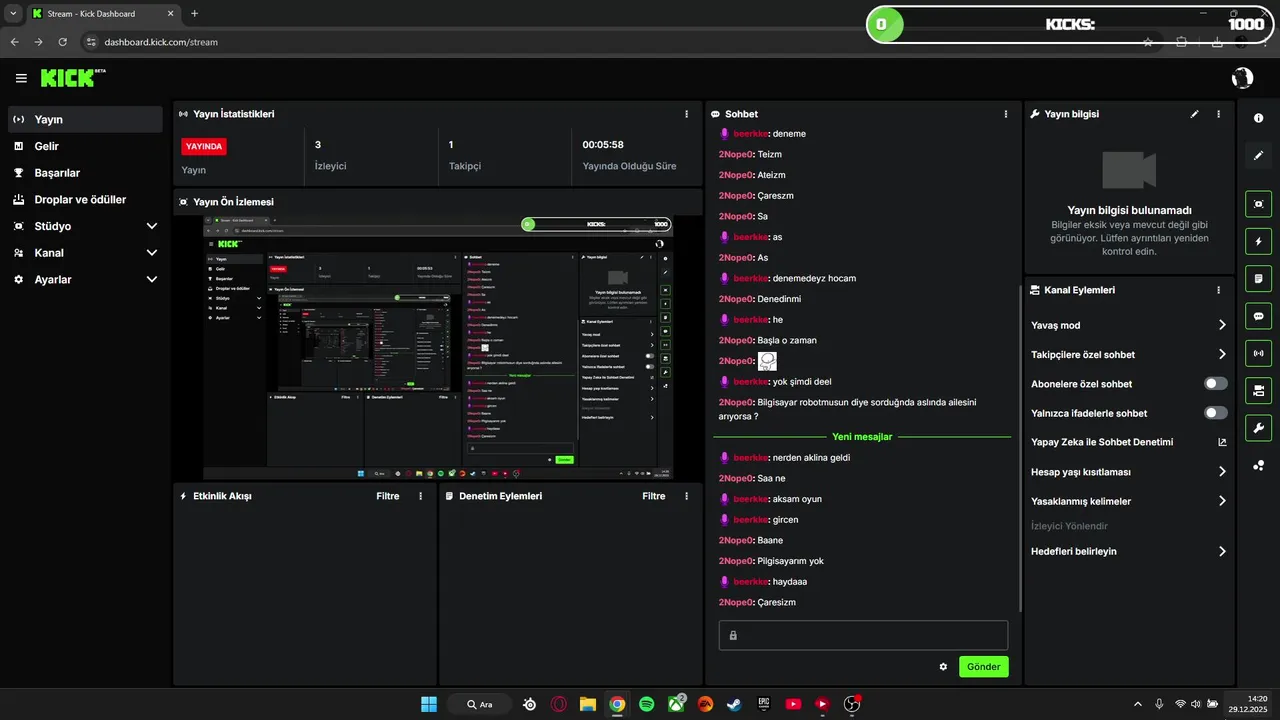Click emote image in 2Nope0's message
This screenshot has width=1280, height=720.
tap(767, 361)
